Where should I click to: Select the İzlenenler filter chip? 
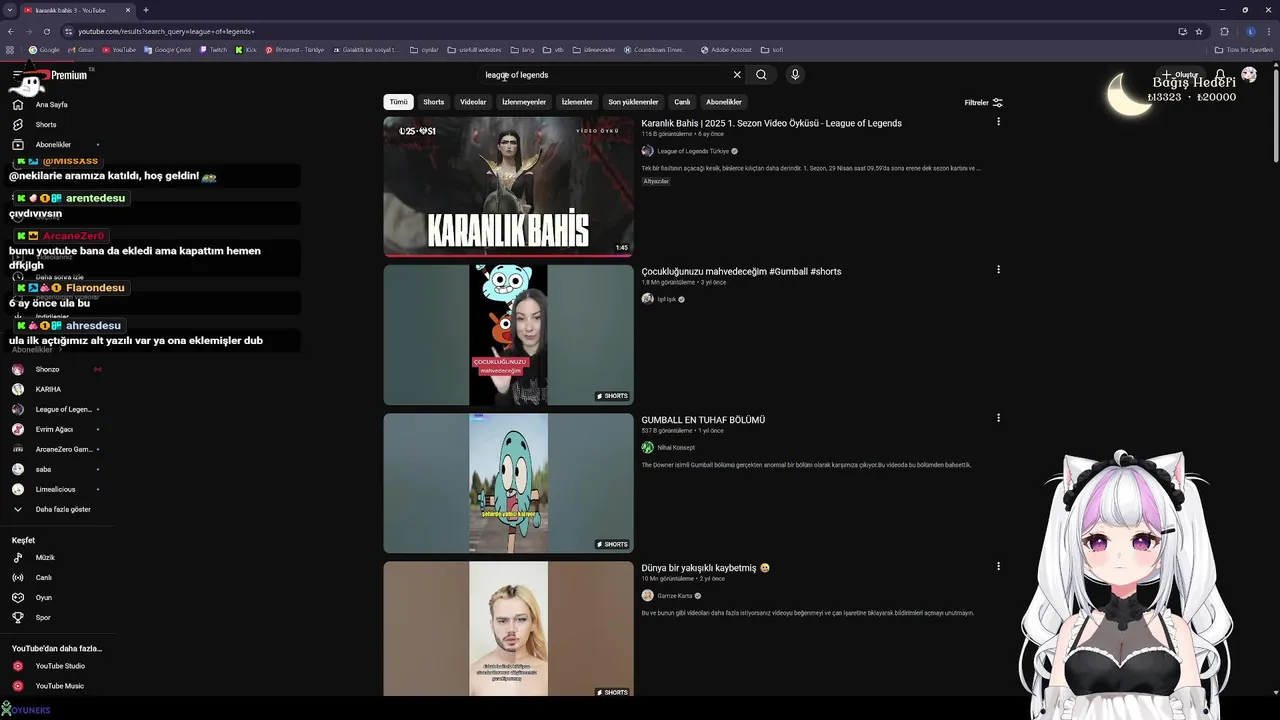tap(577, 102)
